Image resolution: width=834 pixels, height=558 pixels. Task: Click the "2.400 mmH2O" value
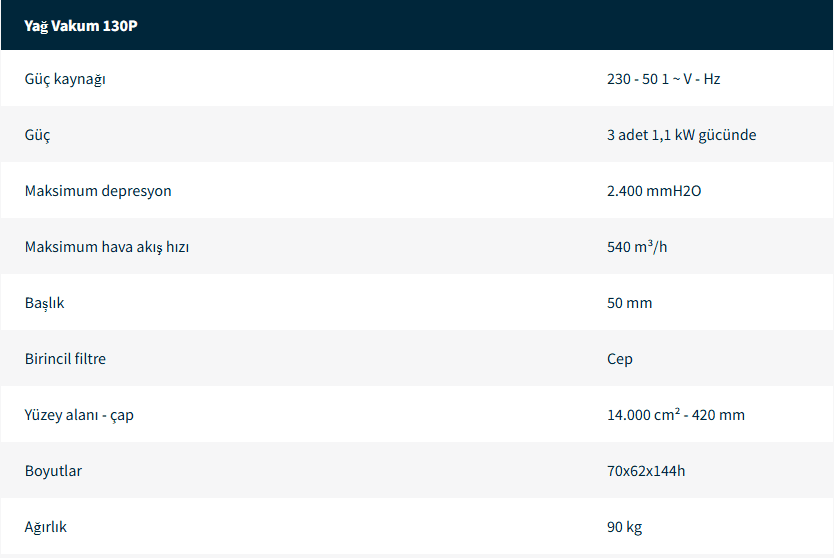click(x=654, y=191)
